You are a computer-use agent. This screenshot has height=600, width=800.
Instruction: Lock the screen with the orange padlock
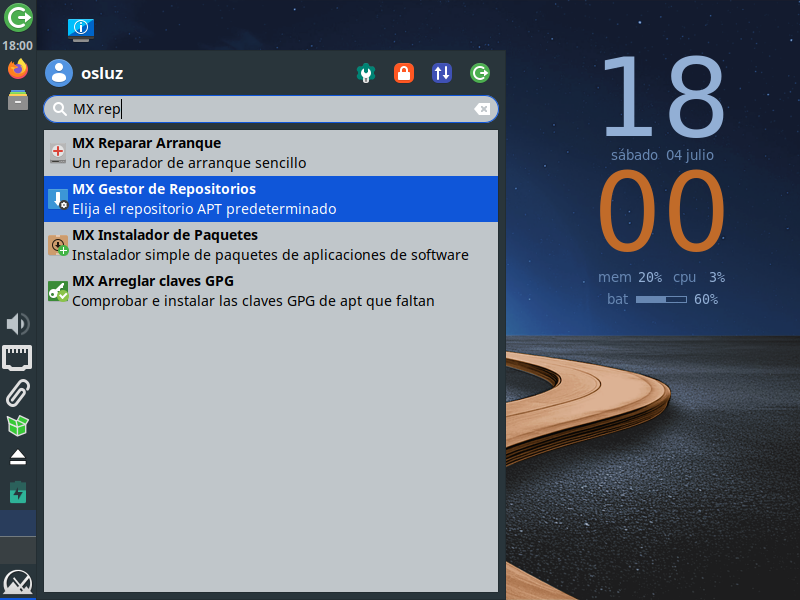[x=404, y=73]
